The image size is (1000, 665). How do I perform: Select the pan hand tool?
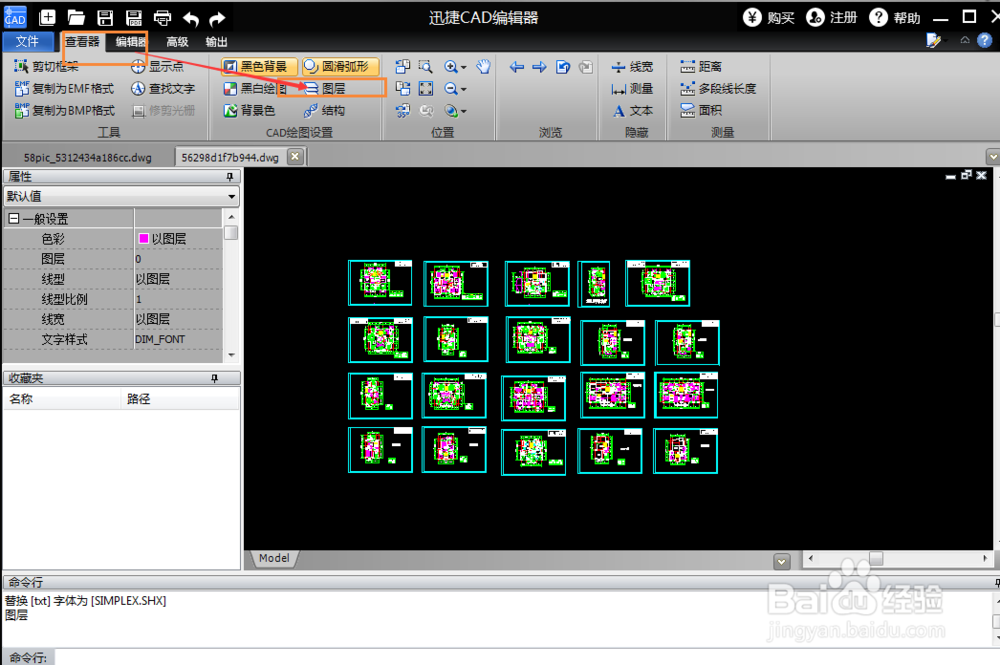[x=483, y=66]
